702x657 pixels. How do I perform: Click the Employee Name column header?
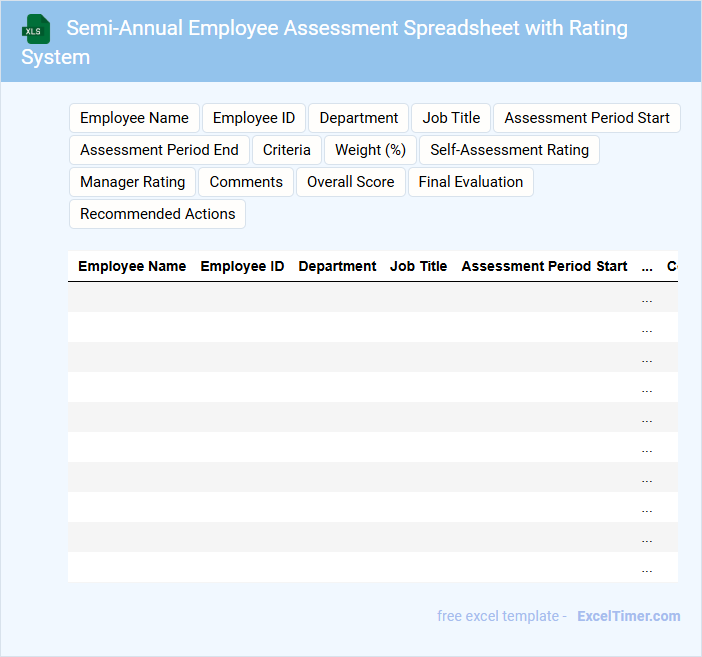click(x=132, y=267)
